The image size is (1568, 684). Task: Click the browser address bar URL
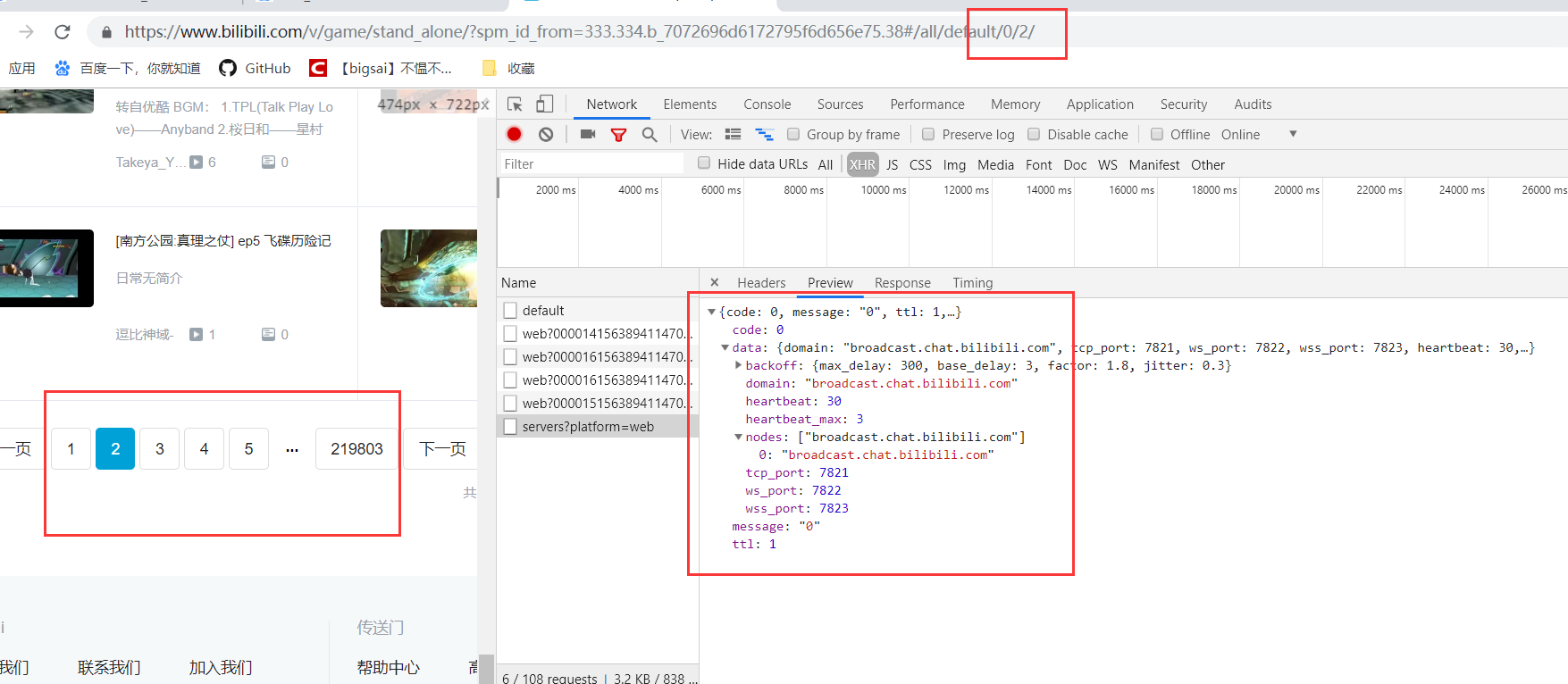pos(579,32)
